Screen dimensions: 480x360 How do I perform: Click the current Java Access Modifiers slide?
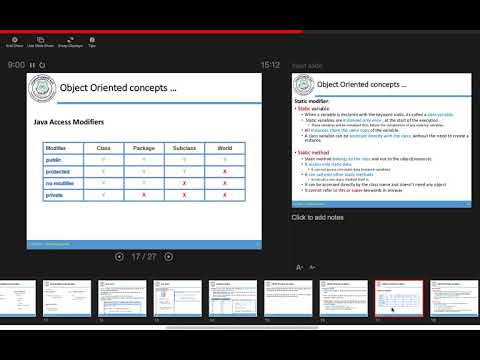coord(144,161)
